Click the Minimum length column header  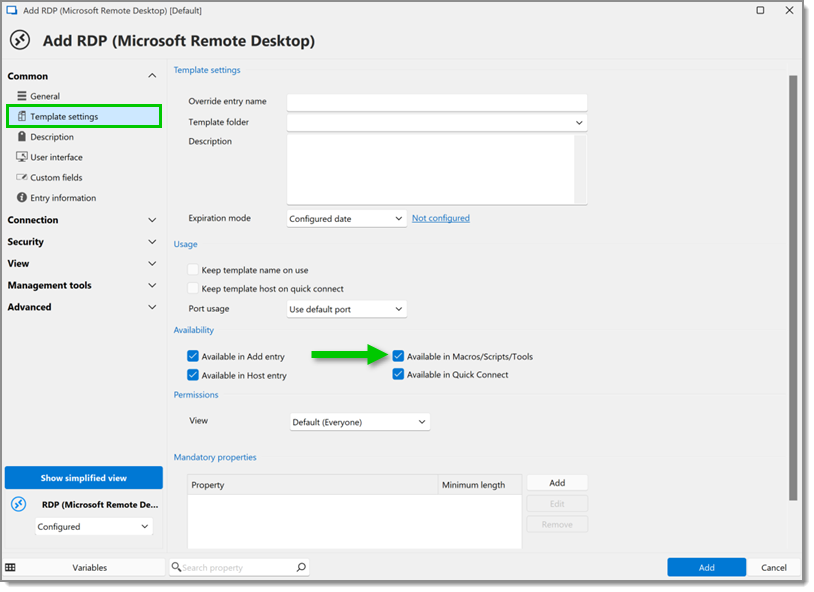[x=480, y=485]
